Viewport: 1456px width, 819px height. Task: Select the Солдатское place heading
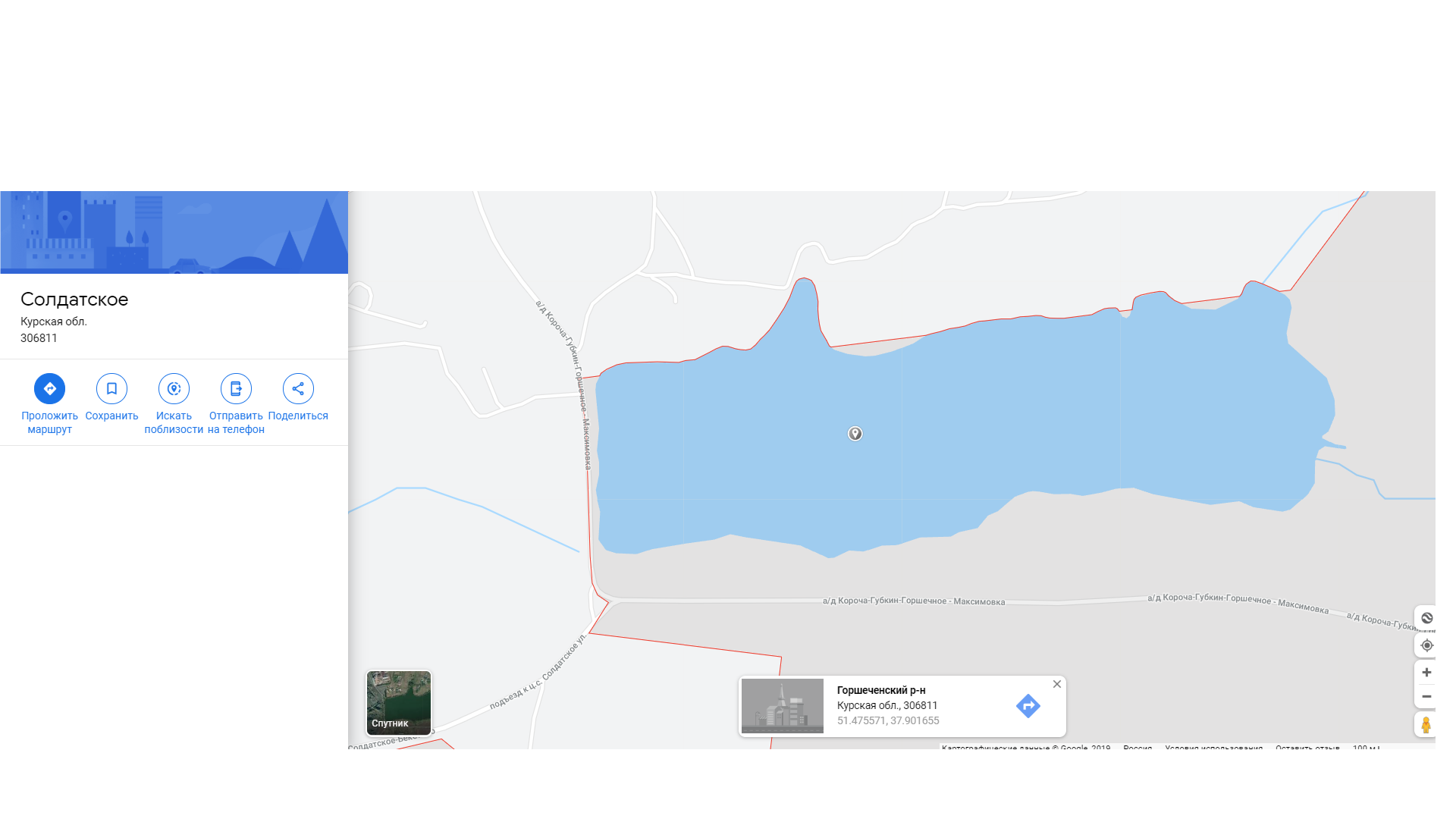74,300
